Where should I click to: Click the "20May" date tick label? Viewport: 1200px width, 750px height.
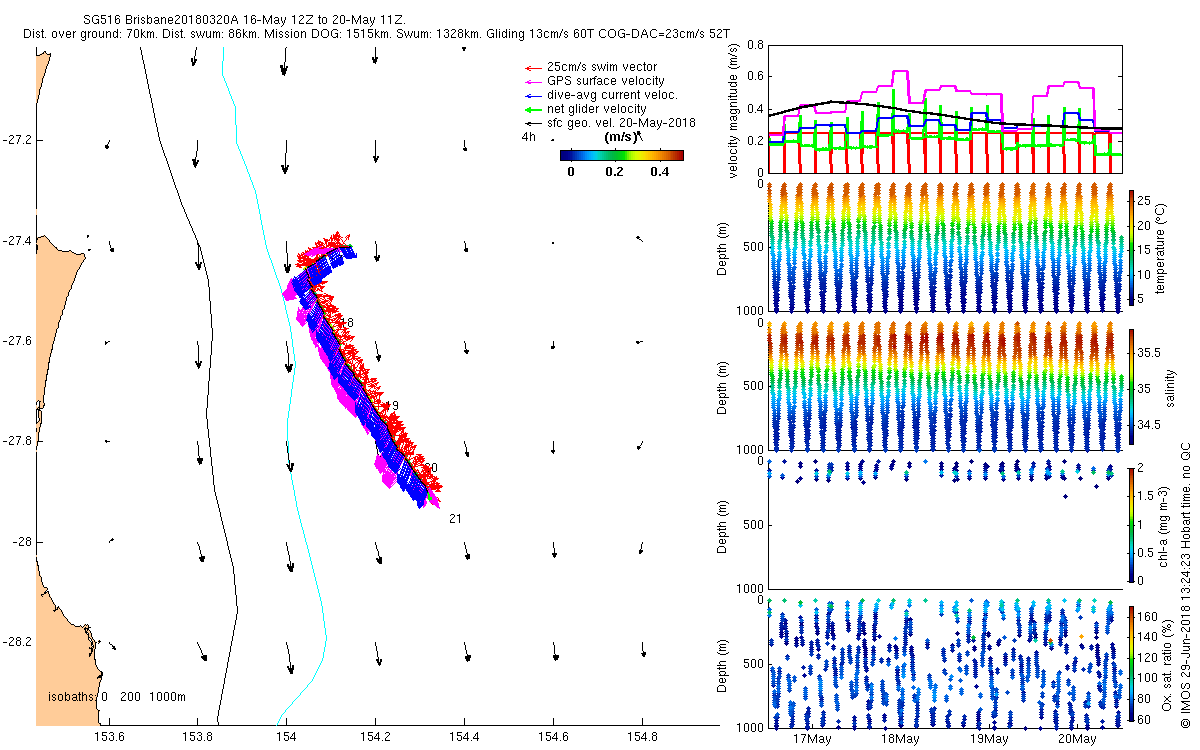pyautogui.click(x=1076, y=739)
